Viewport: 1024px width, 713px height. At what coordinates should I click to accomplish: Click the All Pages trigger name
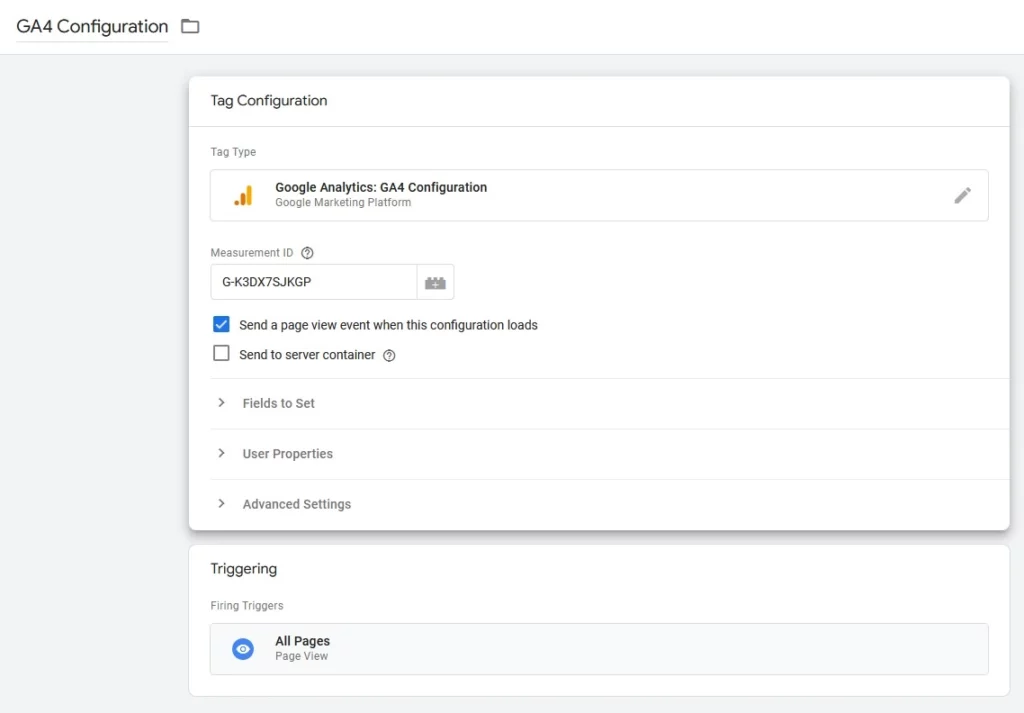coord(302,640)
